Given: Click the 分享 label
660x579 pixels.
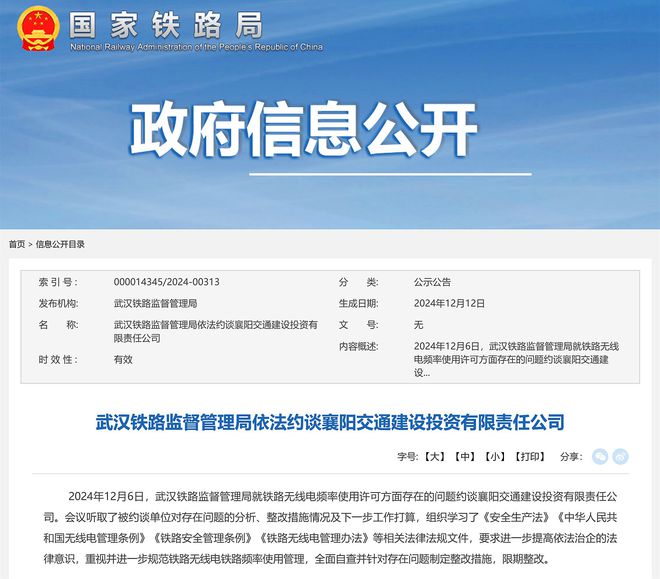Looking at the screenshot, I should click(x=571, y=457).
